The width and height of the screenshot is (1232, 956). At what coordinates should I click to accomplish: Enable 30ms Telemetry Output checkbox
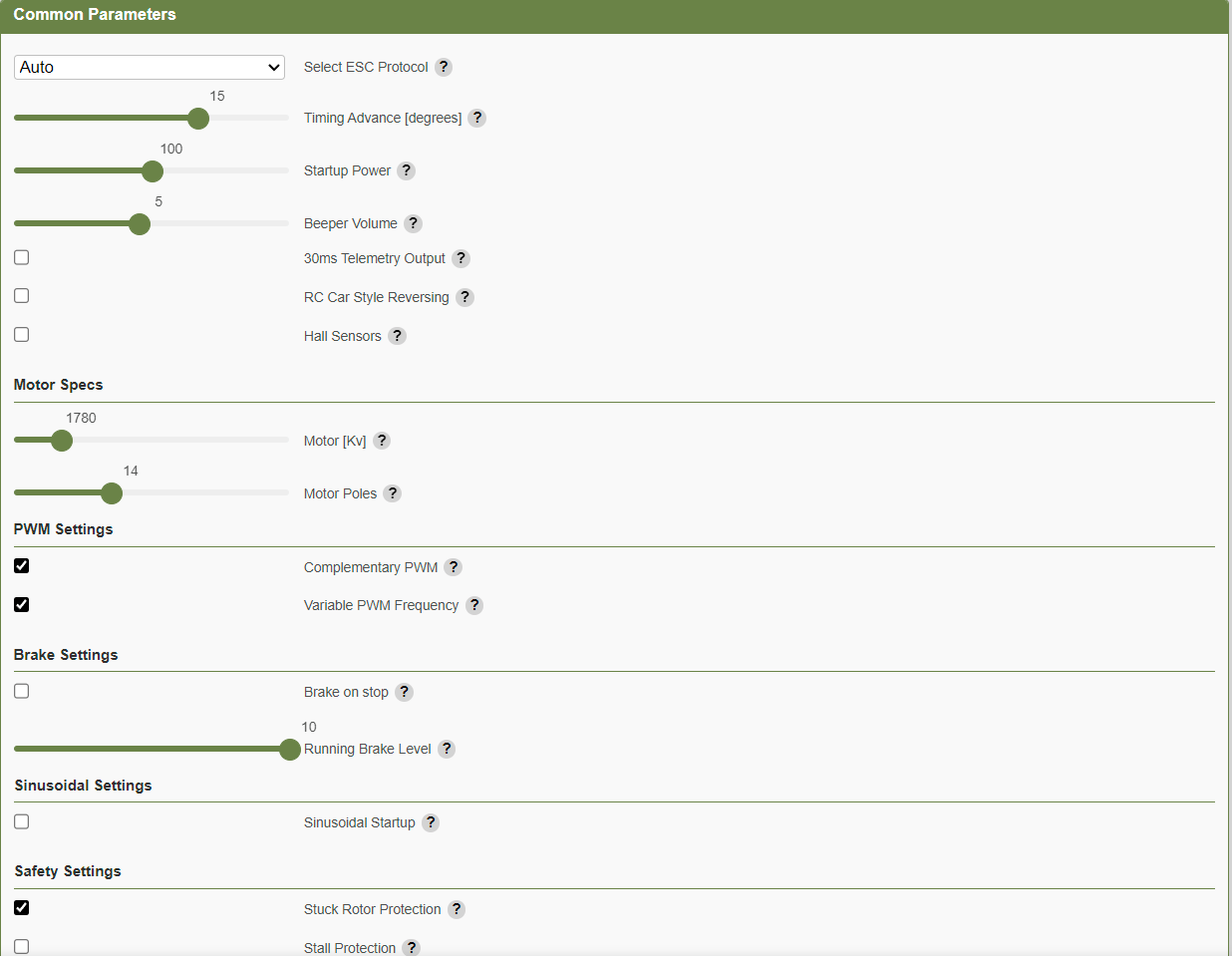(x=22, y=257)
